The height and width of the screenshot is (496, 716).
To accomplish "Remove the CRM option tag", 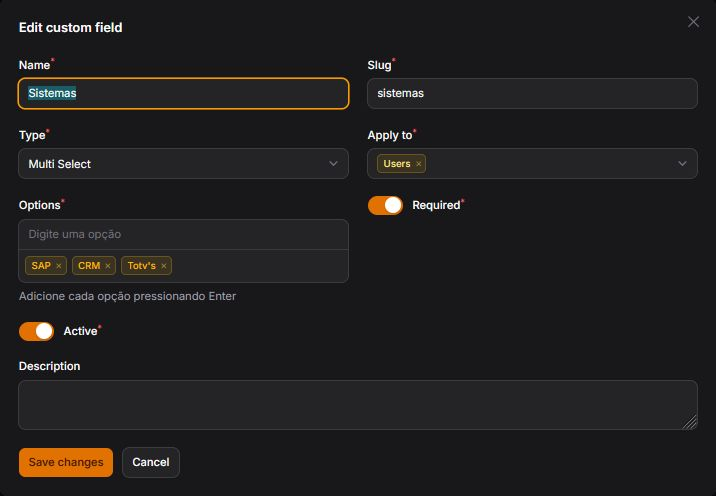I will coord(108,266).
